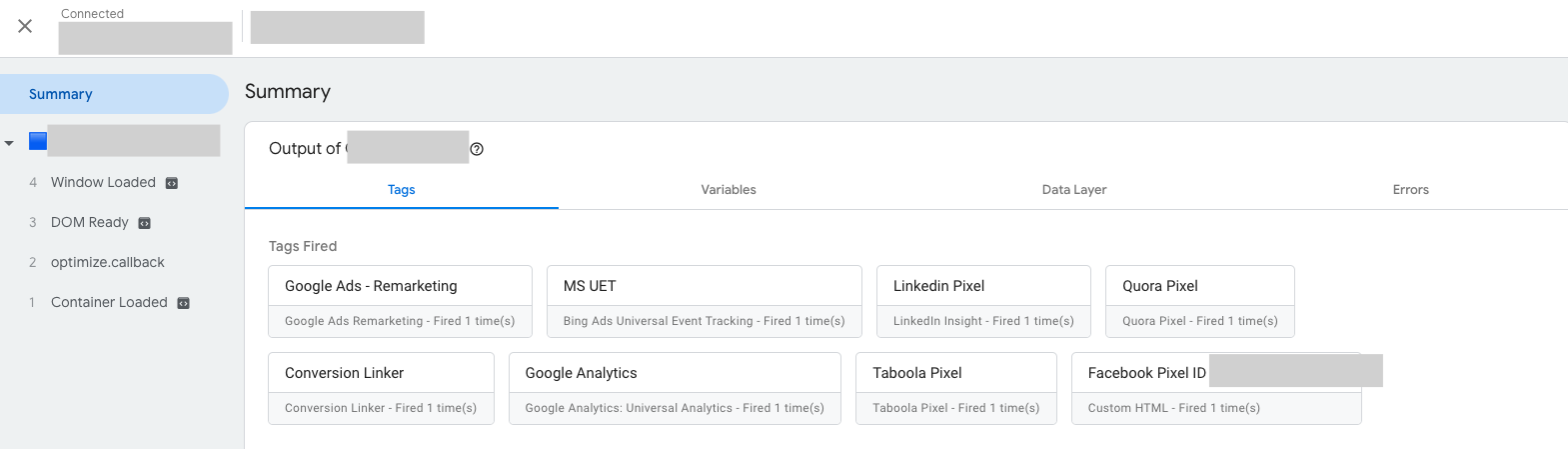The image size is (1568, 449).
Task: Click the API icon next to Container Loaded
Action: pos(183,303)
